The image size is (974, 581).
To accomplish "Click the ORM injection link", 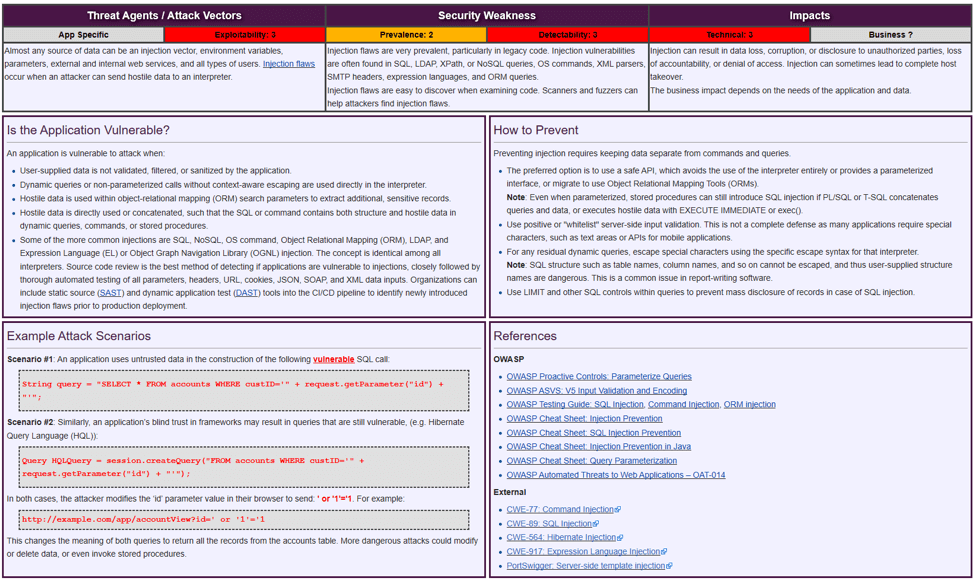I will click(x=750, y=405).
